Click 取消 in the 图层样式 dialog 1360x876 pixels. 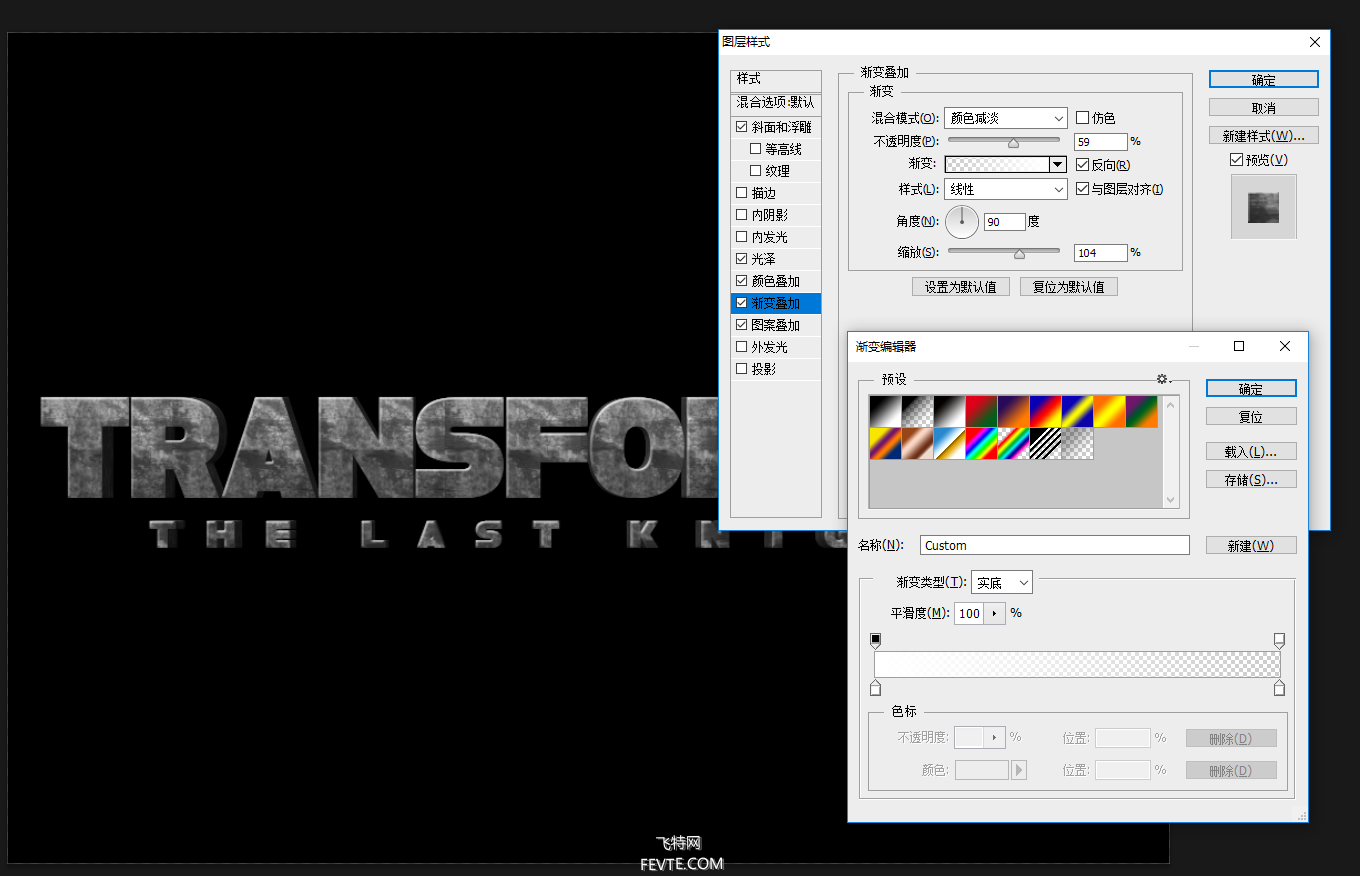coord(1263,107)
